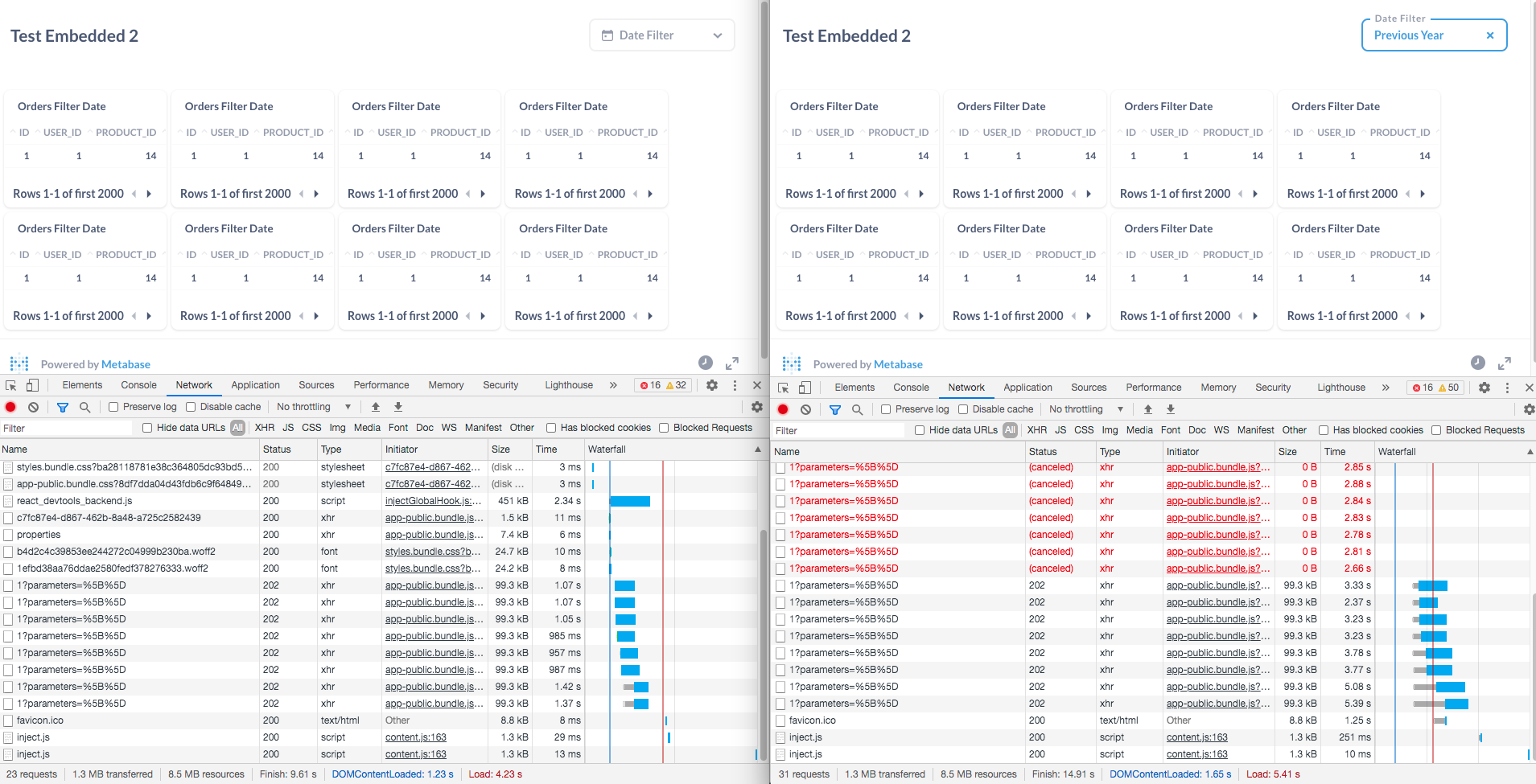This screenshot has height=784, width=1536.
Task: Switch to the Console tab
Action: pyautogui.click(x=138, y=385)
